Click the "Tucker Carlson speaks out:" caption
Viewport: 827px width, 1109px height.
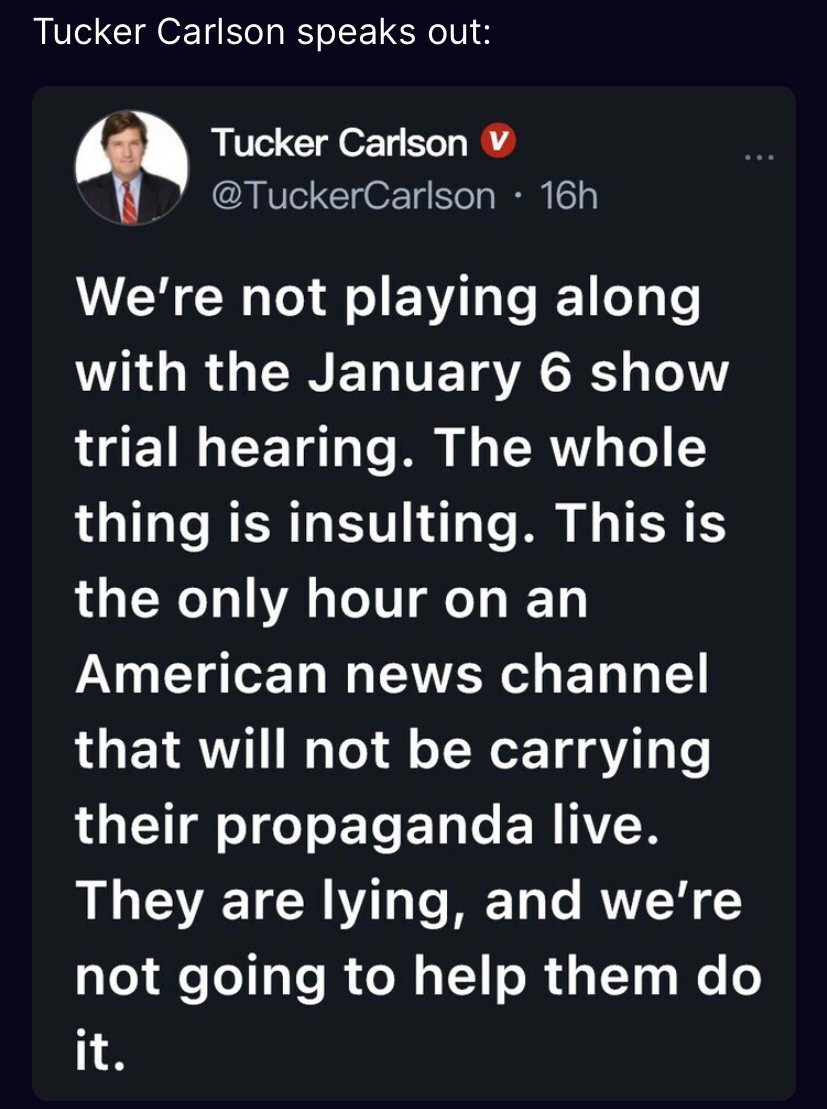tap(261, 31)
